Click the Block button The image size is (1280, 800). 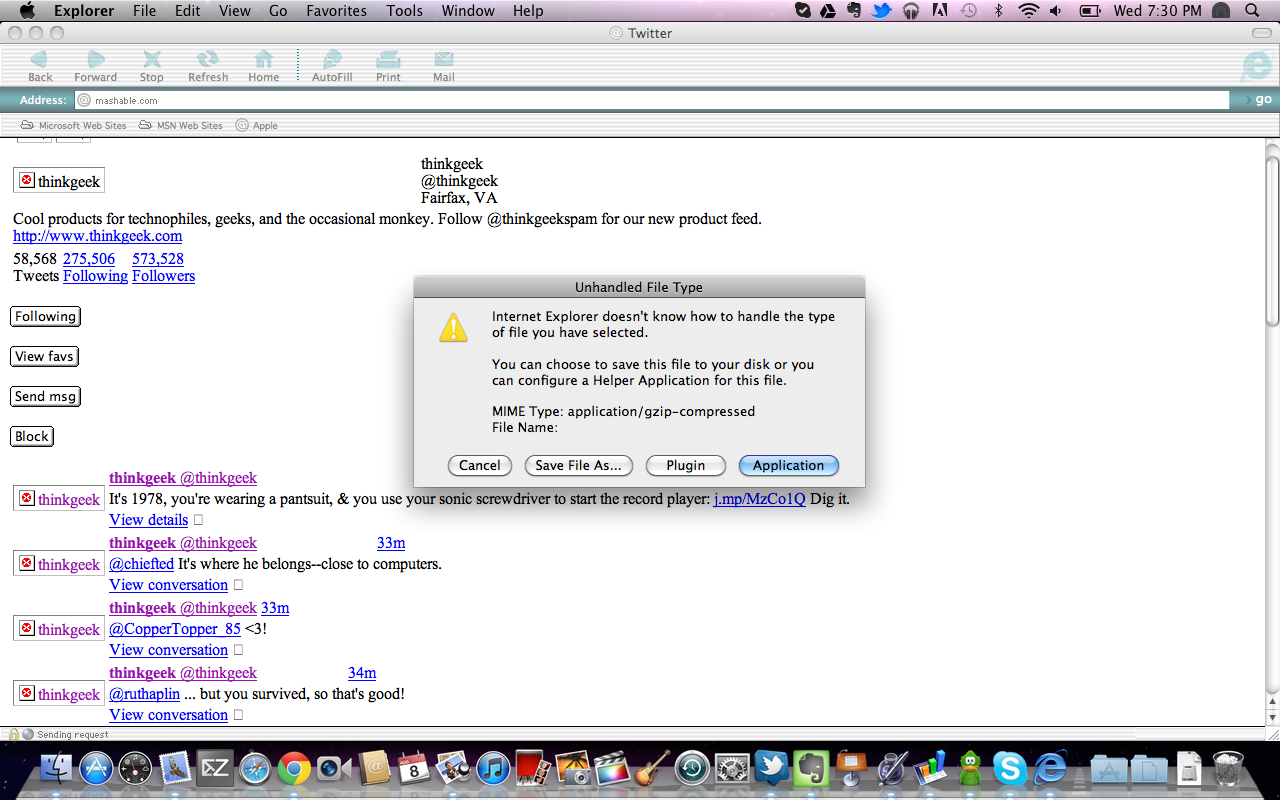[x=32, y=436]
